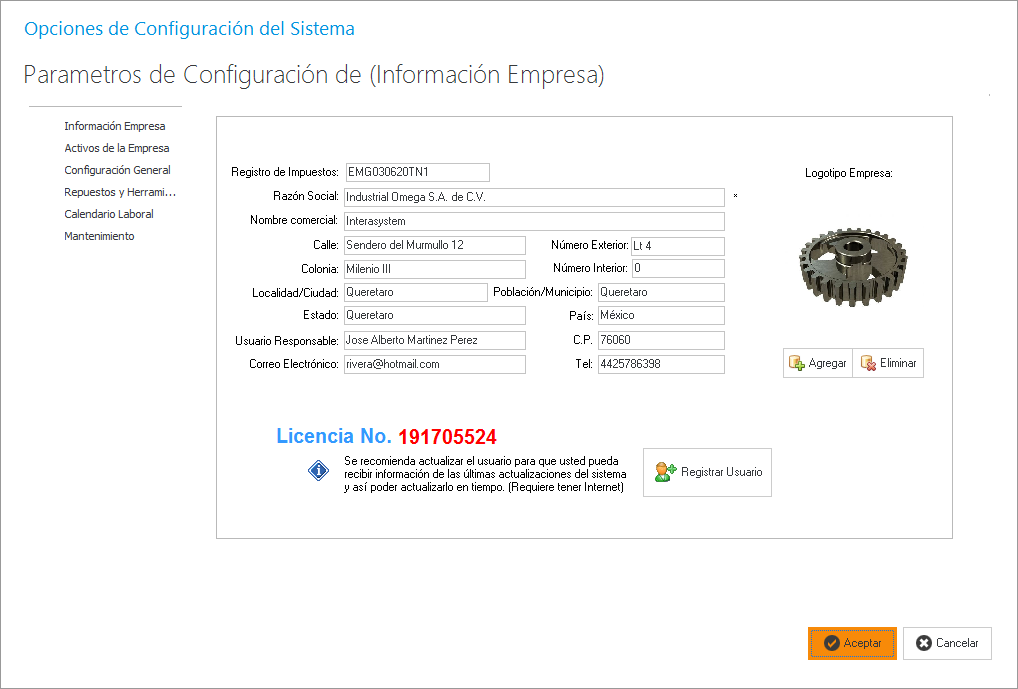
Task: Click the Registrar Usuario person icon
Action: click(x=665, y=472)
